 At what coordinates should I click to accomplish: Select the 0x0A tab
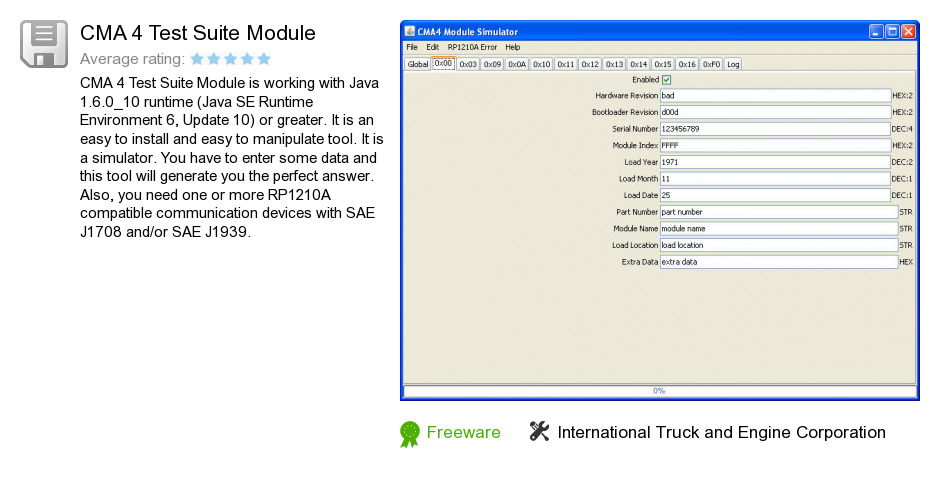tap(517, 64)
